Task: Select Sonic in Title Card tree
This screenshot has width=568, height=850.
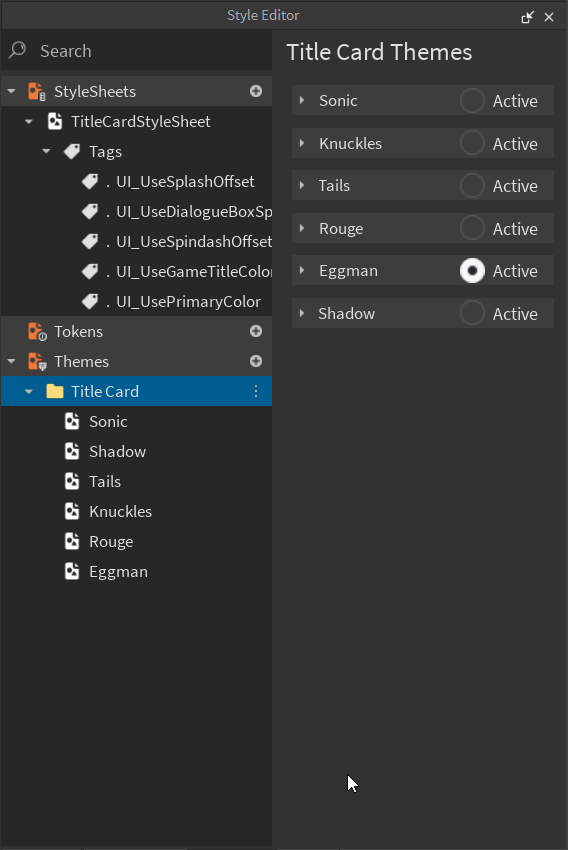Action: coord(108,422)
